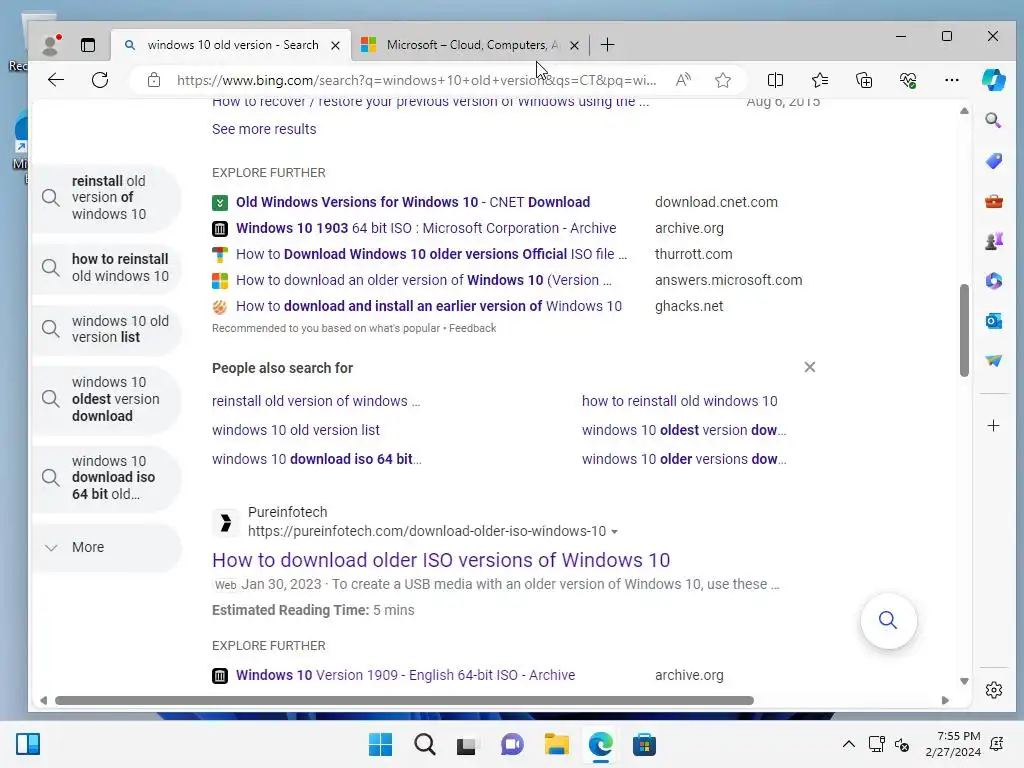The width and height of the screenshot is (1024, 768).
Task: Search reinstall old version of windows suggestion
Action: 315,401
